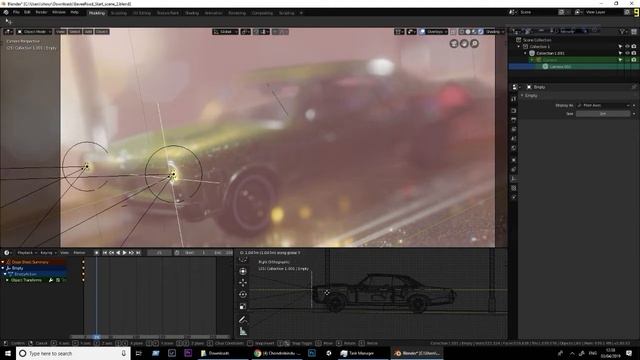Select the Move tool in lower viewport
640x360 pixels.
[243, 282]
